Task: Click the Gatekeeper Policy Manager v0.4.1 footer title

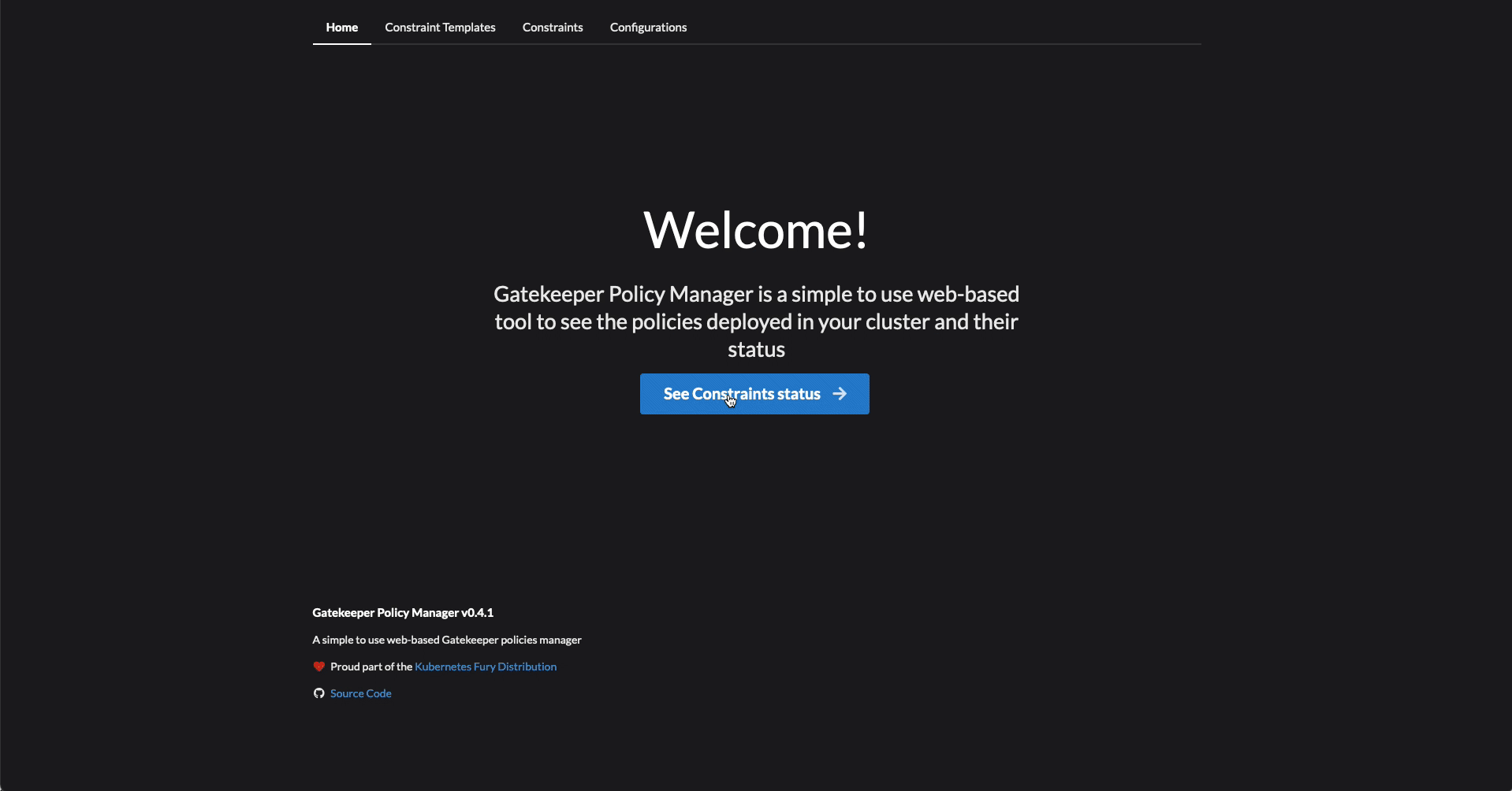Action: point(403,613)
